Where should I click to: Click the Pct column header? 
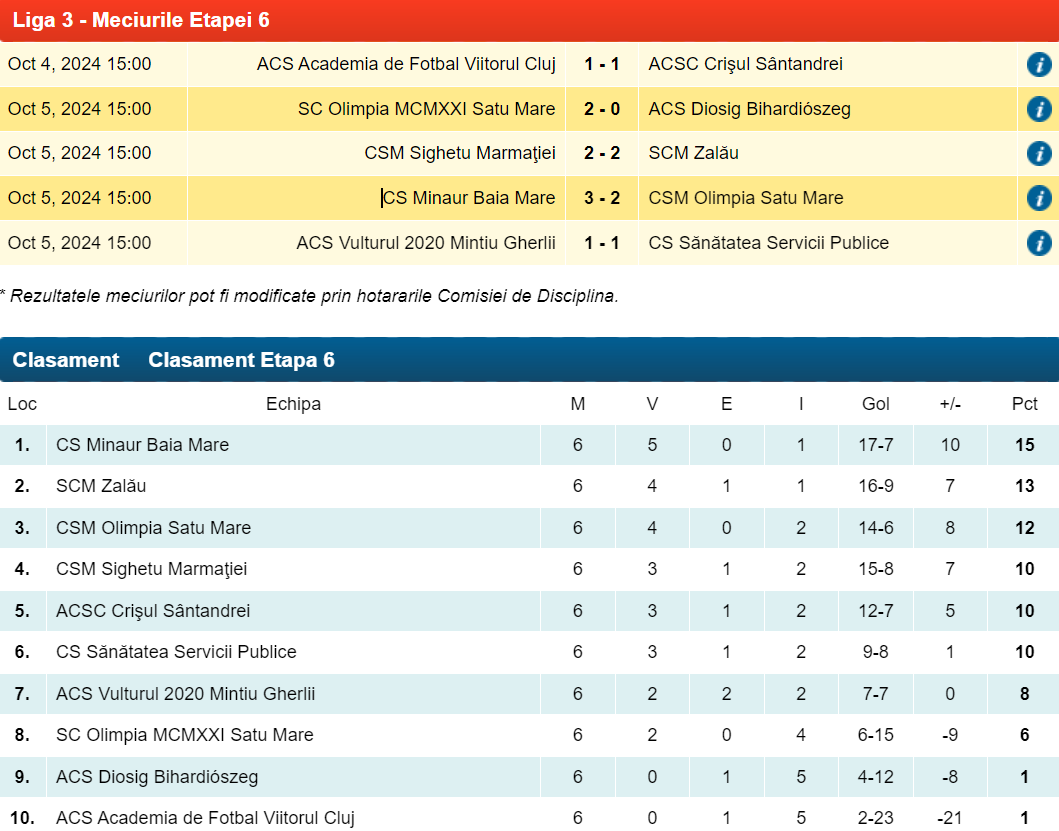[1024, 404]
